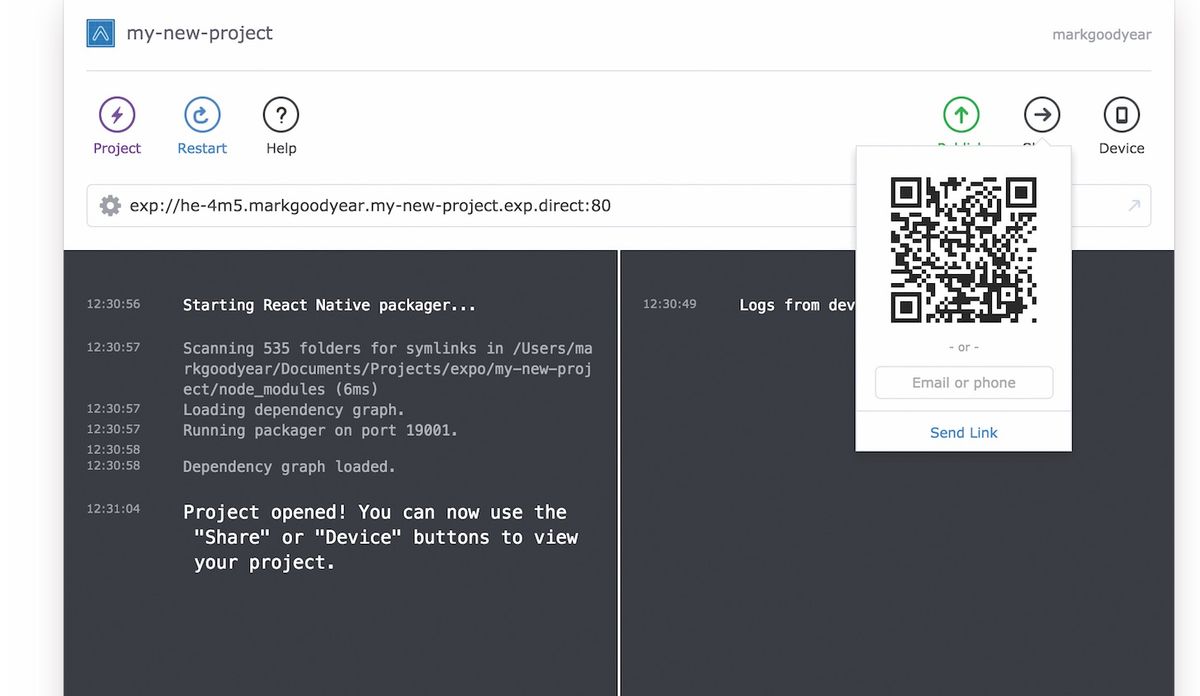Click the Email or phone input field
Image resolution: width=1200 pixels, height=696 pixels.
pos(963,382)
